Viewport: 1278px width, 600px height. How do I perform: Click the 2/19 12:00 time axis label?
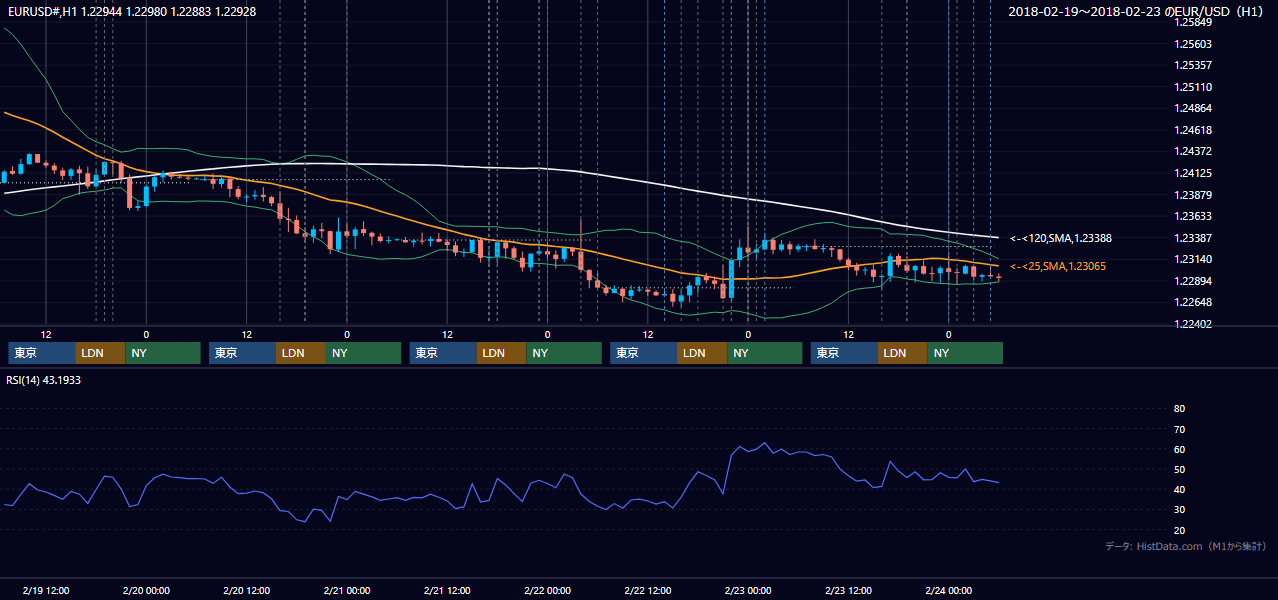[46, 590]
